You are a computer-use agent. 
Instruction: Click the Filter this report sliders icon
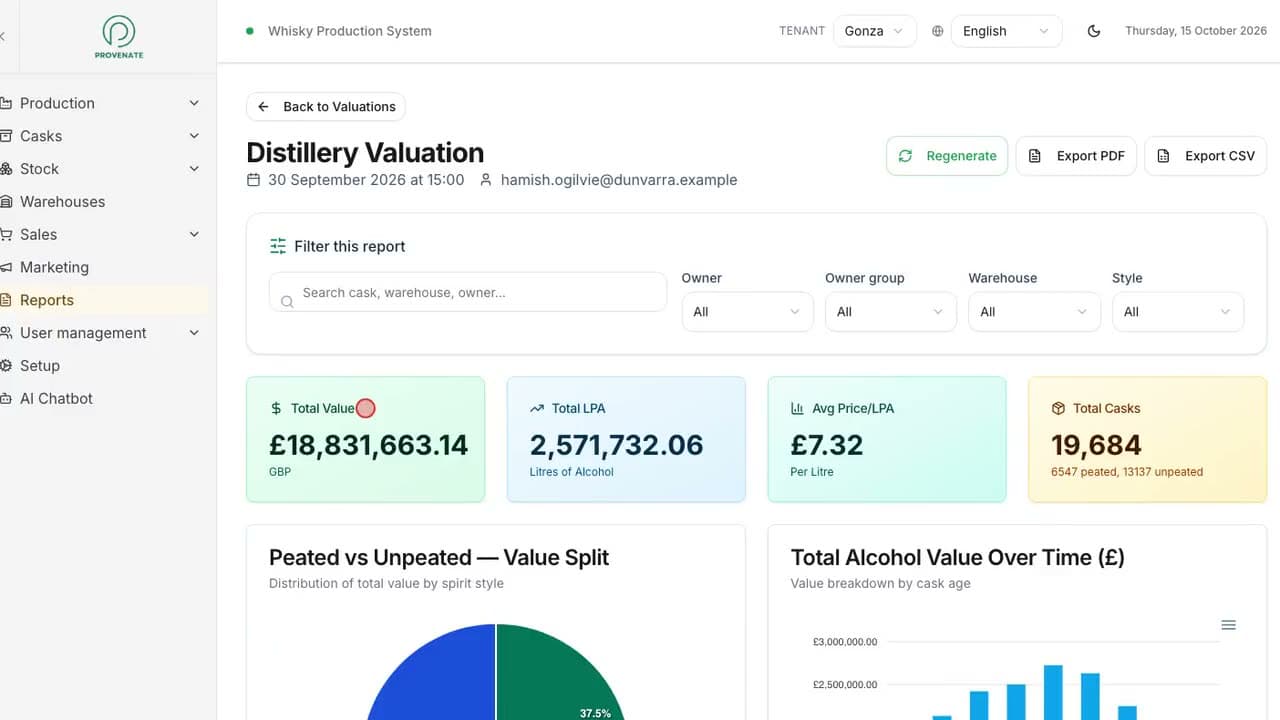coord(278,246)
